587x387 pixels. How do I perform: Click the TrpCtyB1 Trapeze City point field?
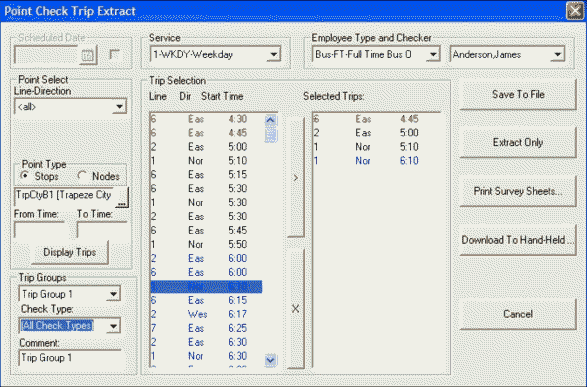[x=65, y=196]
